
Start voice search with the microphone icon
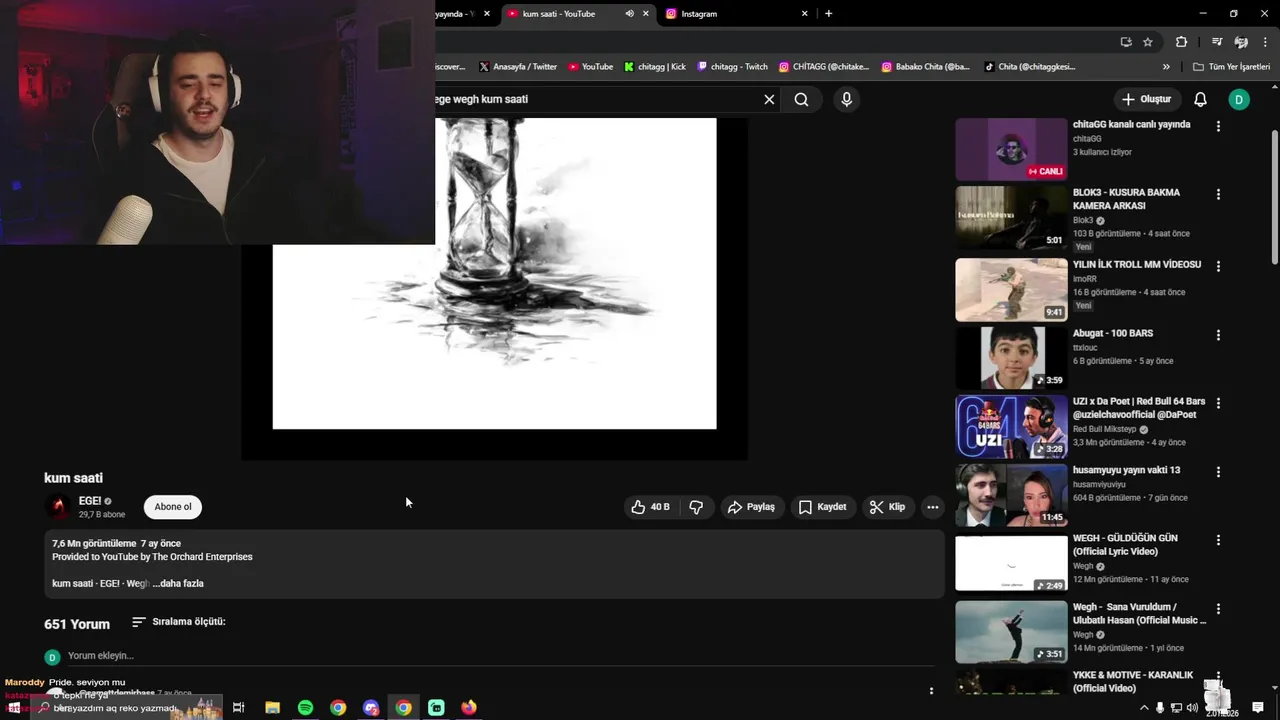tap(846, 99)
